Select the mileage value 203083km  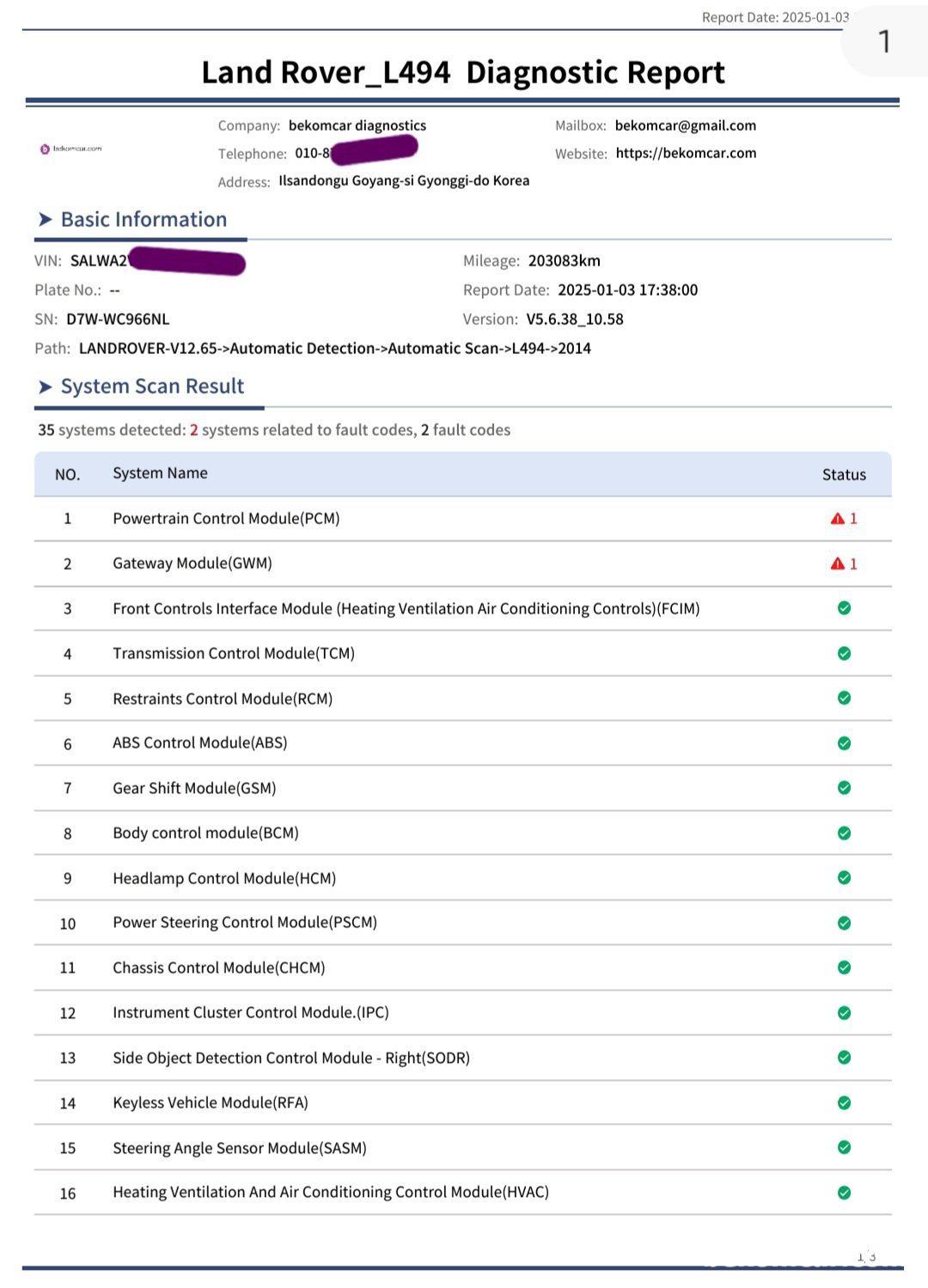click(565, 260)
